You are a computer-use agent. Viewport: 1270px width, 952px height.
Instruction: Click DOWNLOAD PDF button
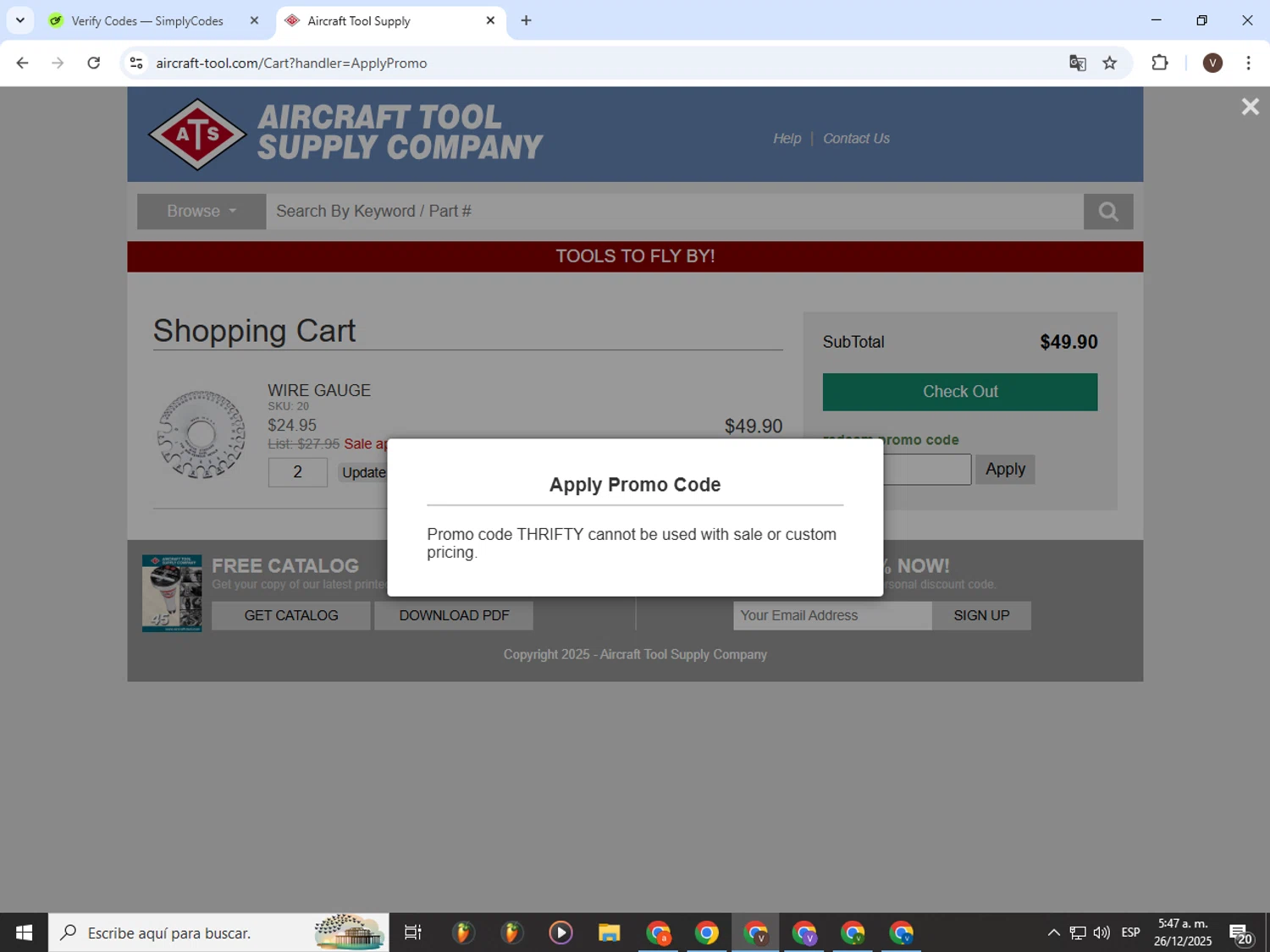[454, 615]
